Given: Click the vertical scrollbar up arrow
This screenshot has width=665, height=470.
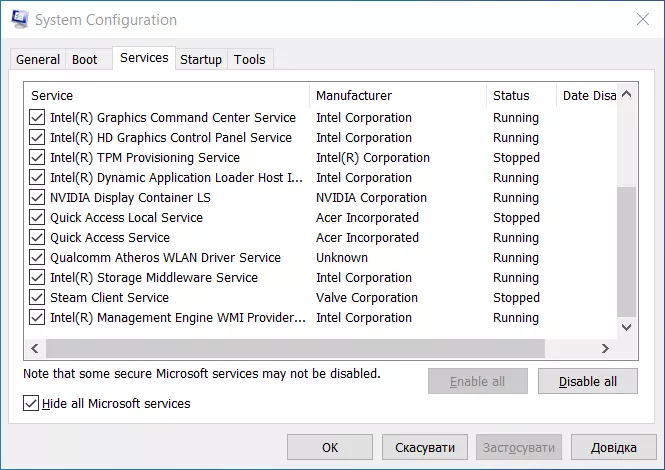Looking at the screenshot, I should point(627,95).
